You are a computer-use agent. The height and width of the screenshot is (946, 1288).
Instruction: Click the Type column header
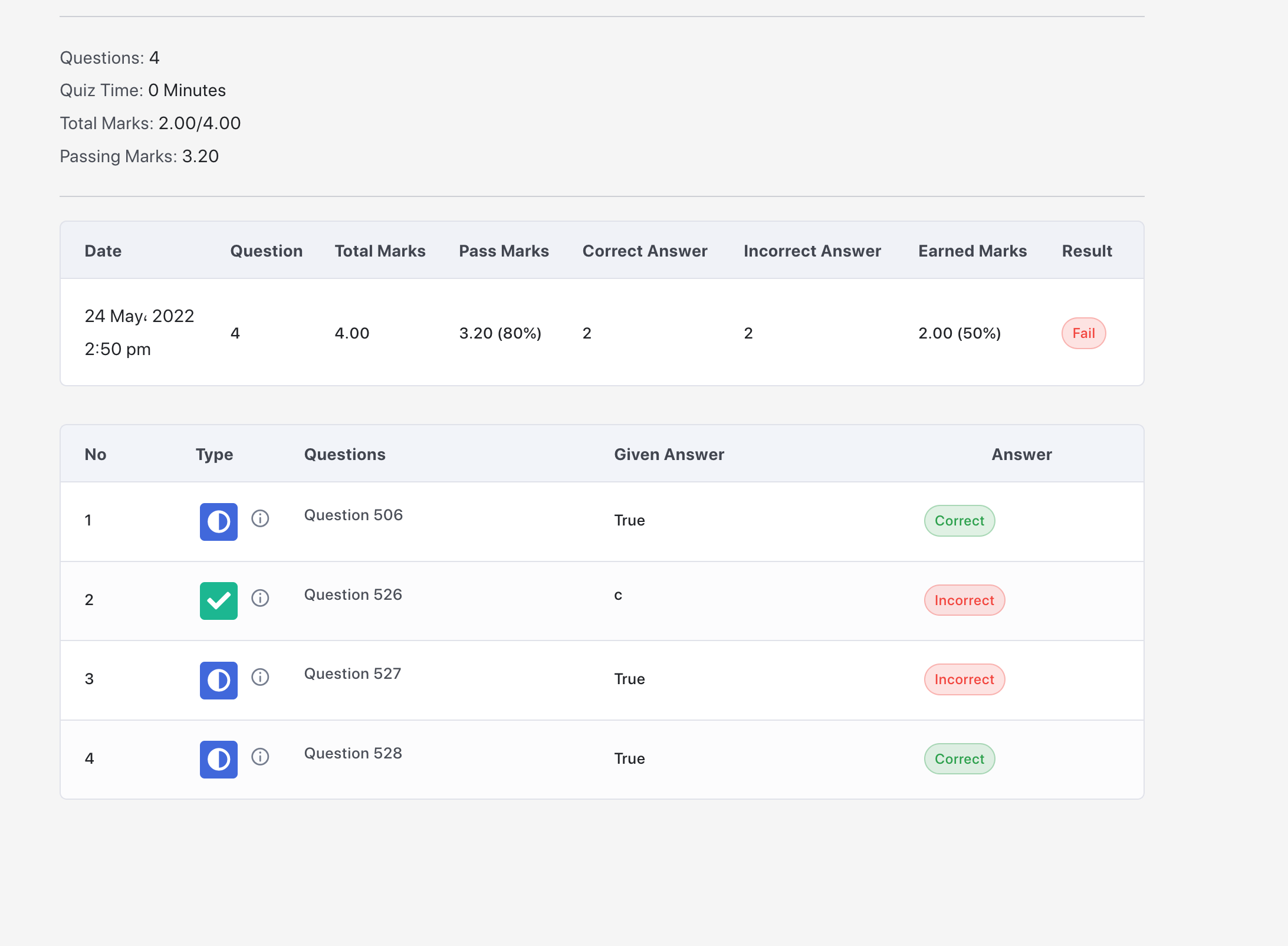(x=214, y=454)
